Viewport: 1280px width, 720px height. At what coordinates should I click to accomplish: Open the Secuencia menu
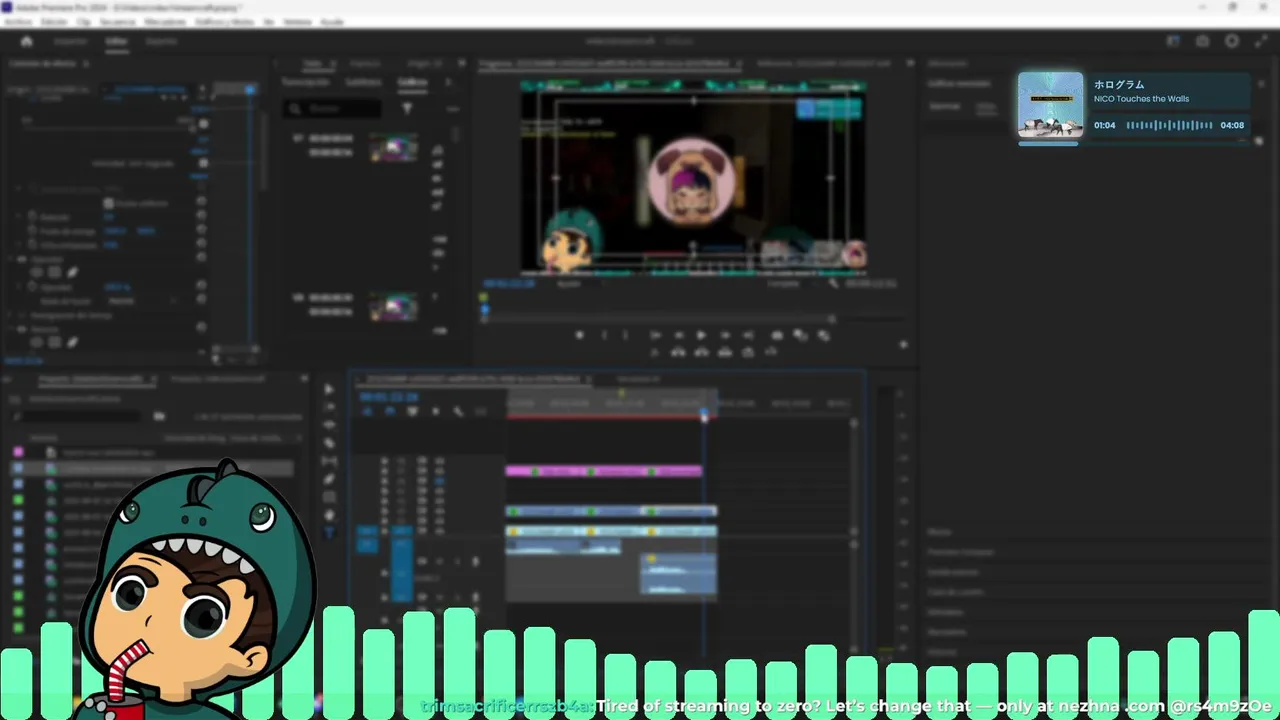117,21
